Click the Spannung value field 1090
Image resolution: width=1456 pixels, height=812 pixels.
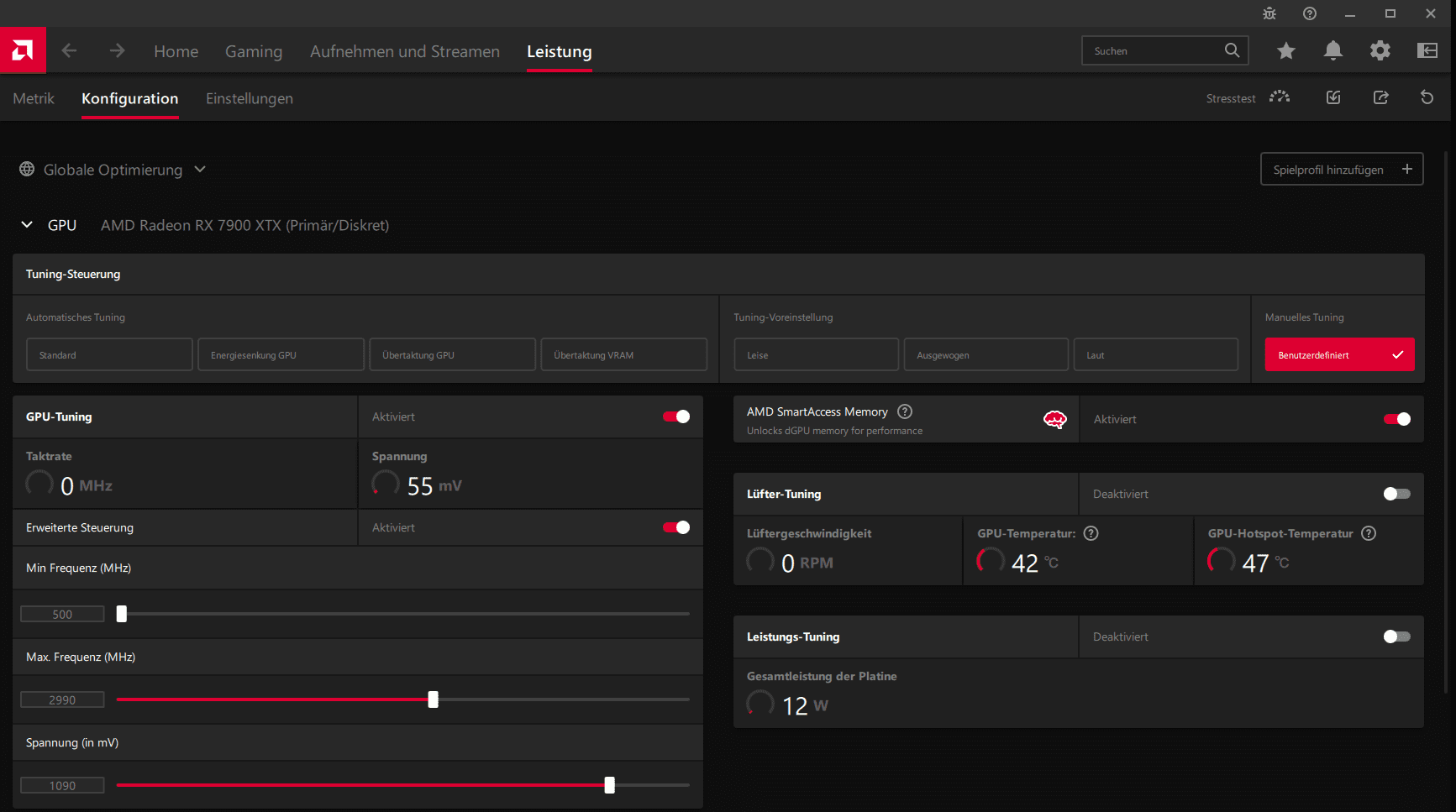tap(62, 785)
